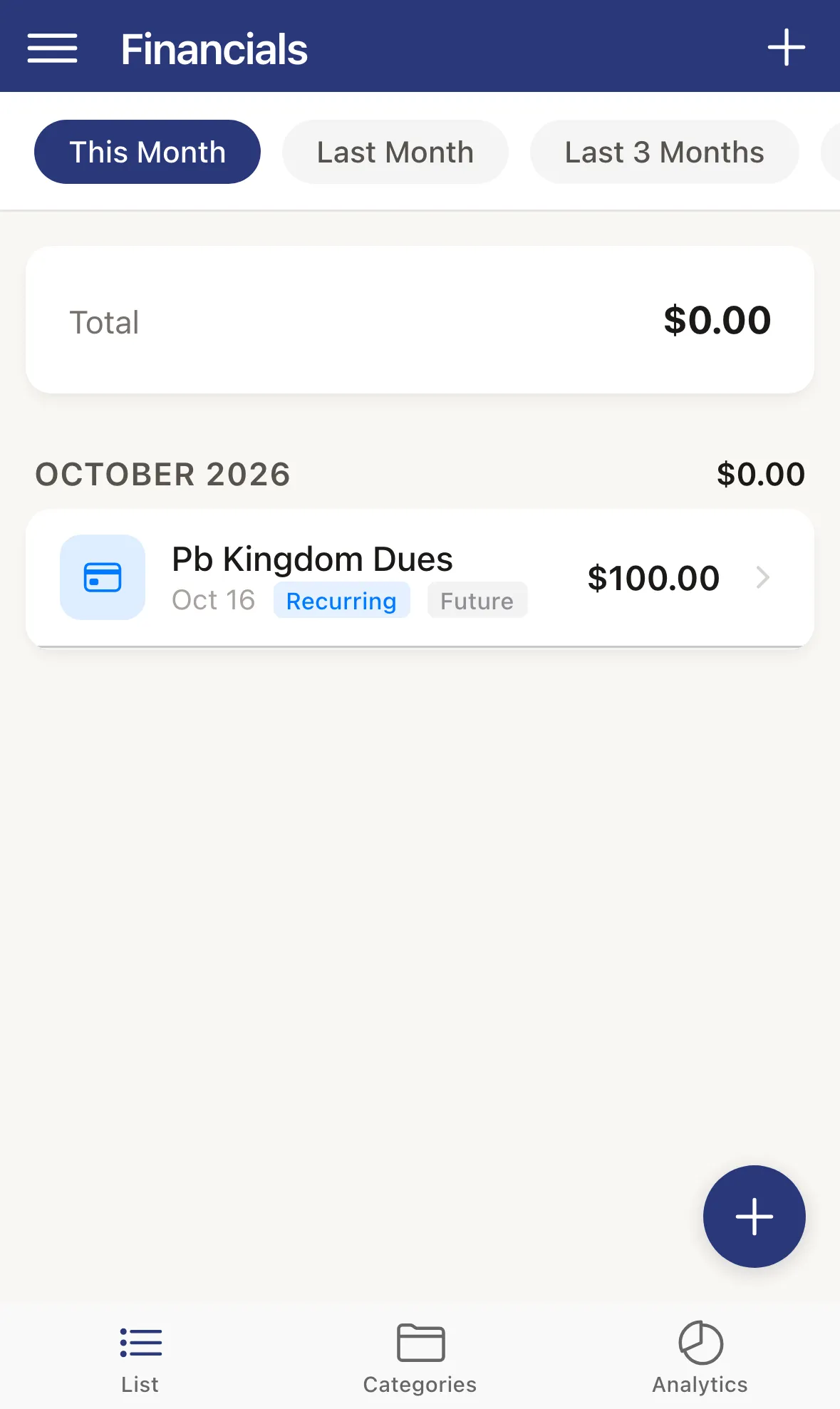Open the Pb Kingdom Dues transaction
This screenshot has height=1409, width=840.
click(x=420, y=577)
